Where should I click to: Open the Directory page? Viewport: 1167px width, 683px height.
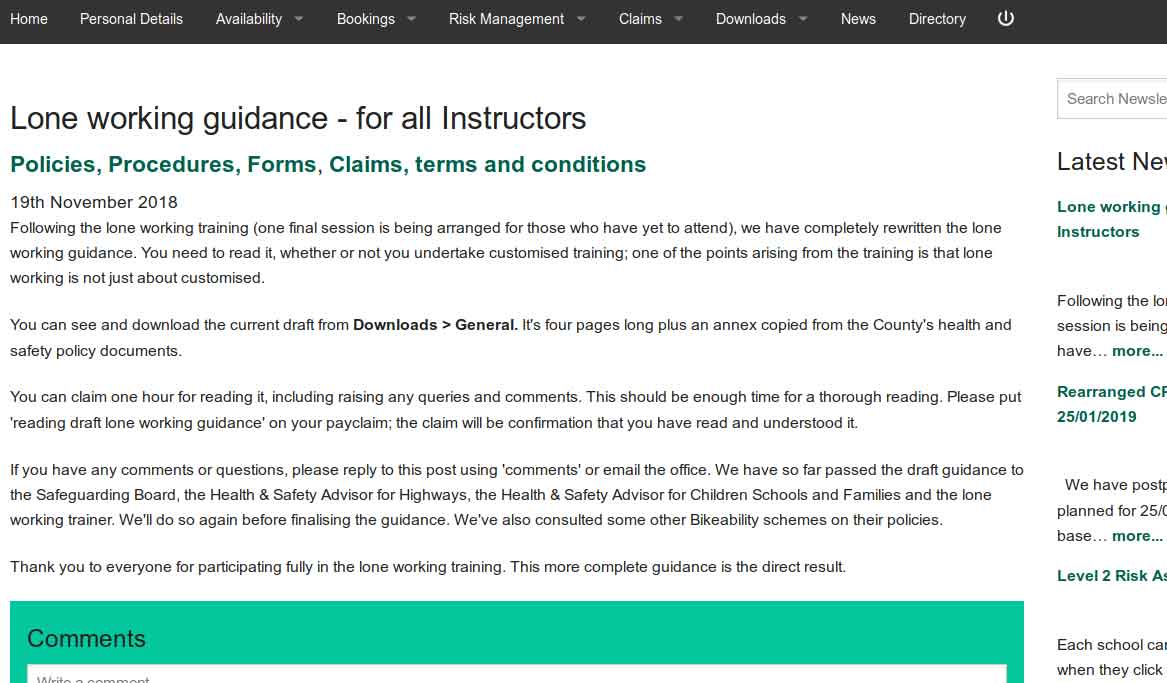pyautogui.click(x=937, y=19)
